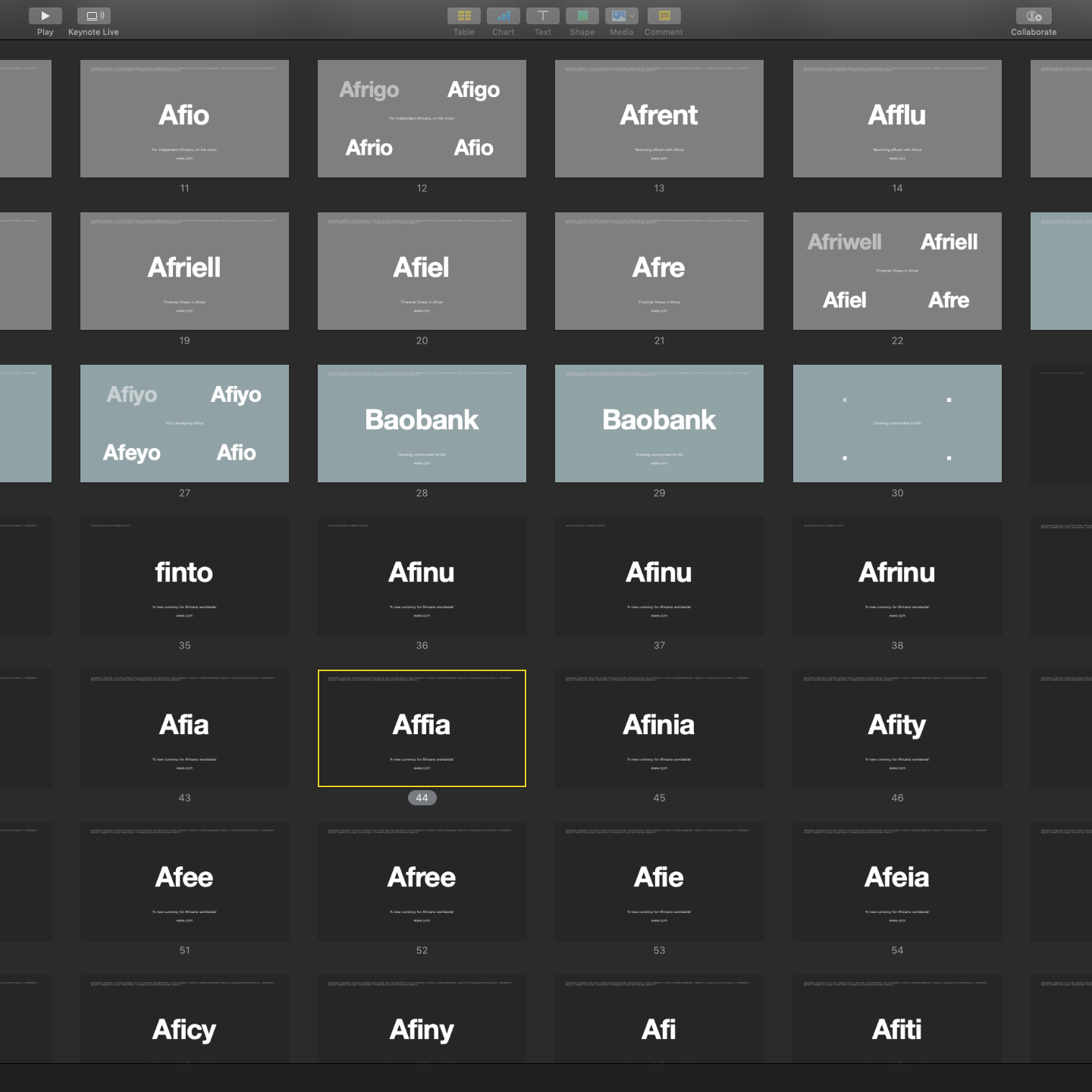Select slide 11 titled Afio
The height and width of the screenshot is (1092, 1092).
[x=184, y=119]
